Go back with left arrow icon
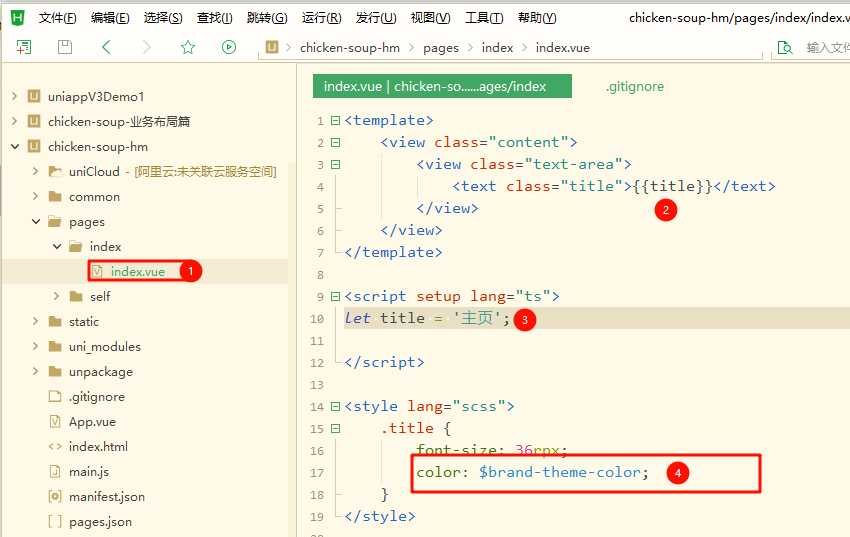This screenshot has height=537, width=850. click(x=106, y=47)
